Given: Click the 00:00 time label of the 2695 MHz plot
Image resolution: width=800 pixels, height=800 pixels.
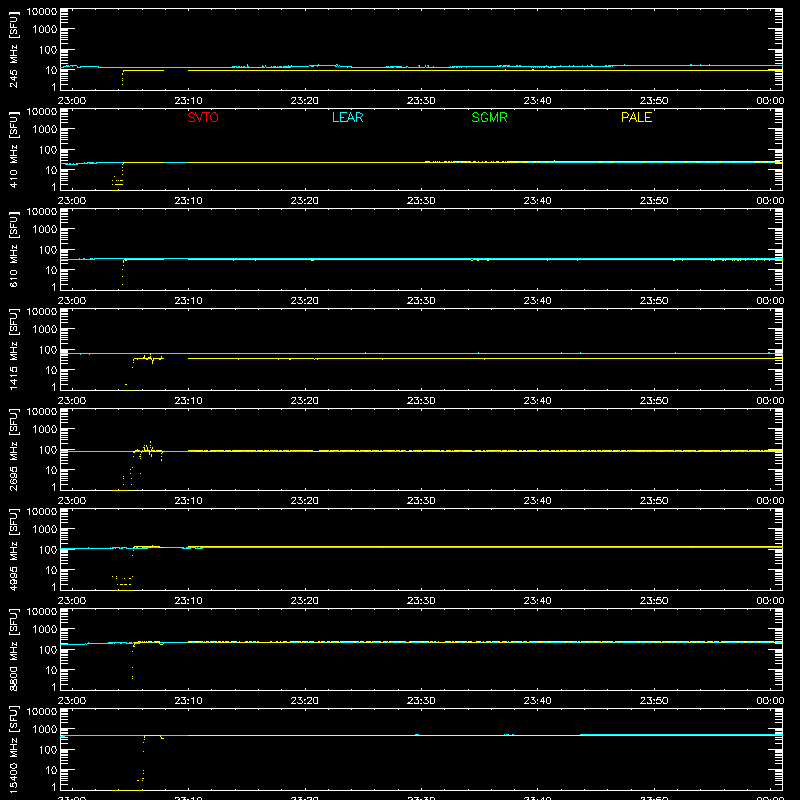Looking at the screenshot, I should coord(770,501).
